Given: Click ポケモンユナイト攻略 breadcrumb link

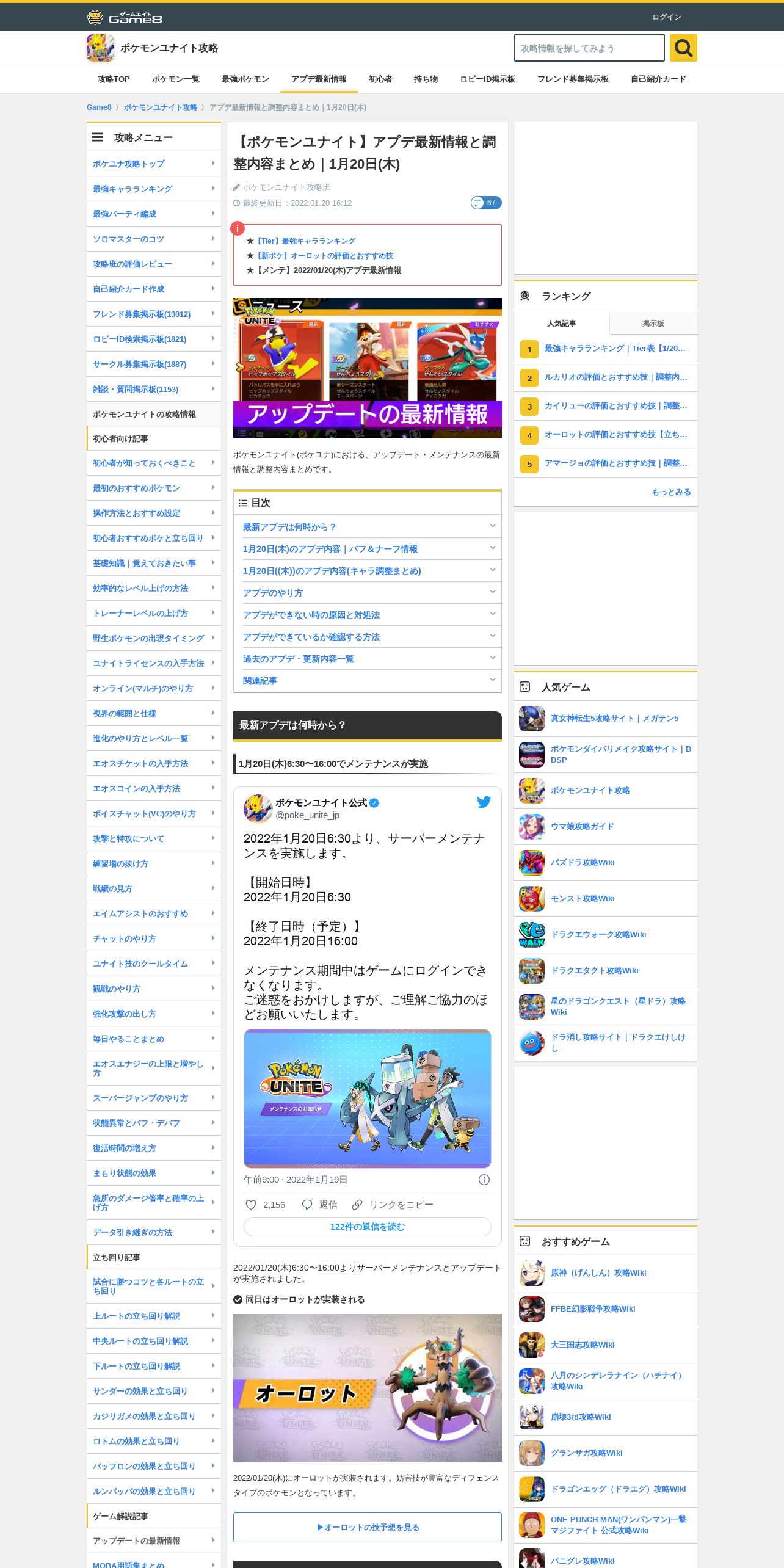Looking at the screenshot, I should [x=161, y=107].
